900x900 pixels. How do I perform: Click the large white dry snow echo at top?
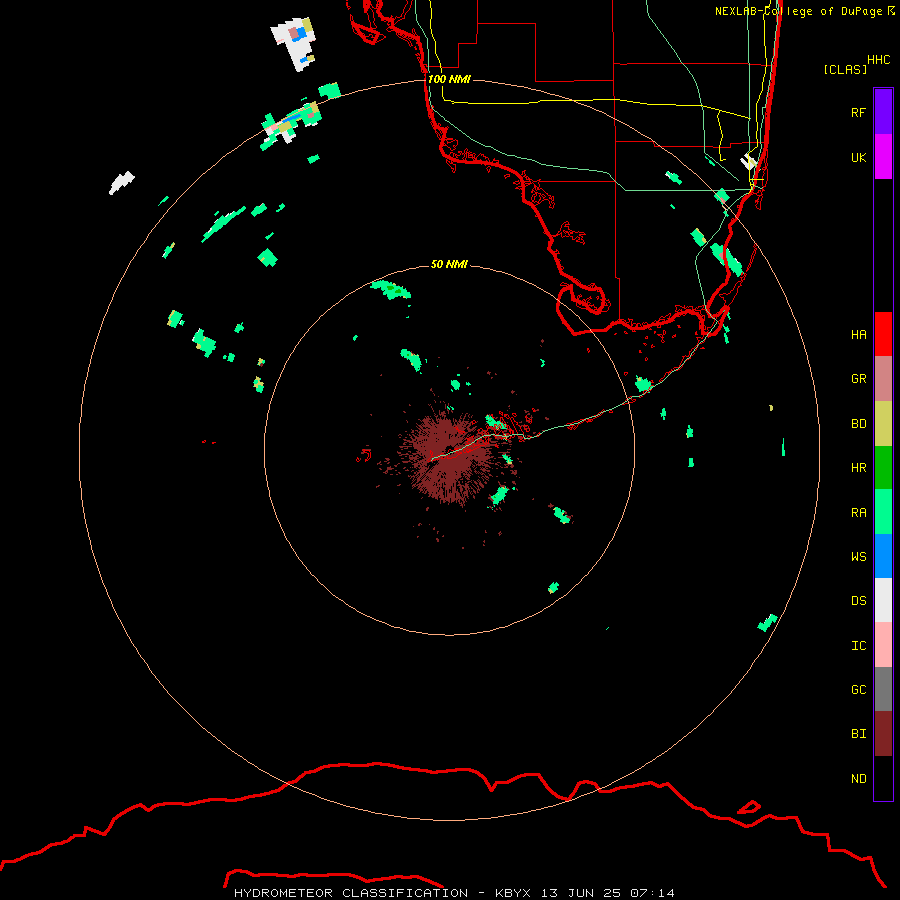293,43
